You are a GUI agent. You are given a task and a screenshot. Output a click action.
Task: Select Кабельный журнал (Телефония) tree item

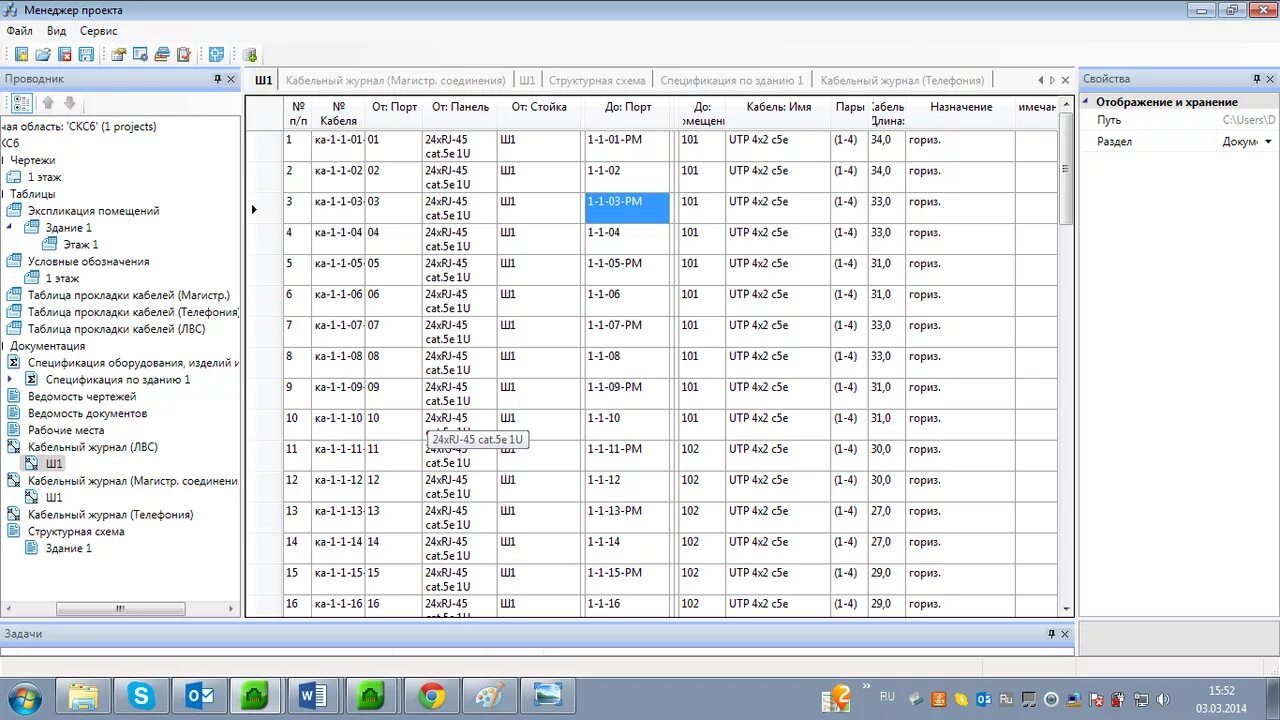[110, 514]
